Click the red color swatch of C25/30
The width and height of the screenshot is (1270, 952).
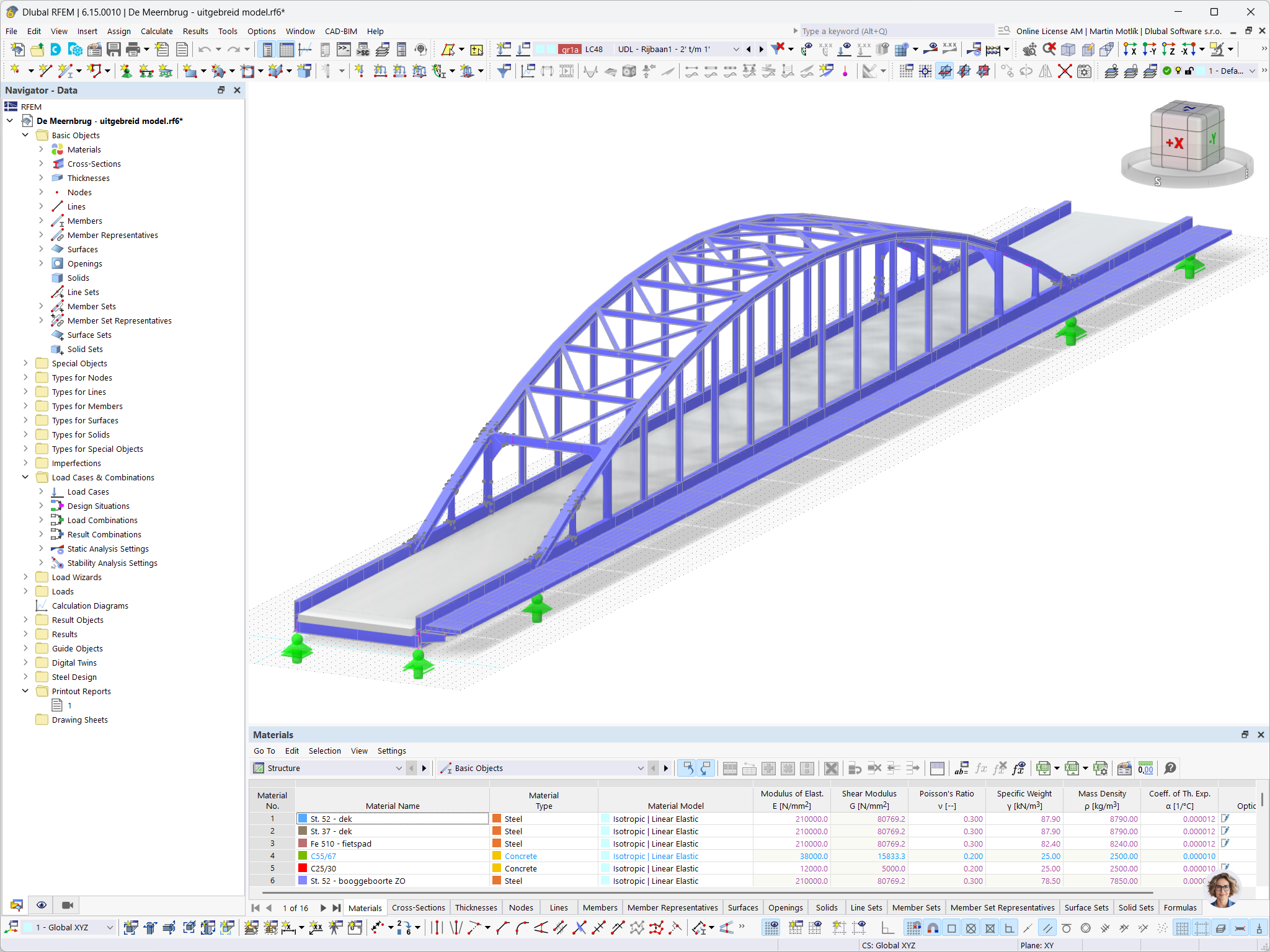(303, 868)
